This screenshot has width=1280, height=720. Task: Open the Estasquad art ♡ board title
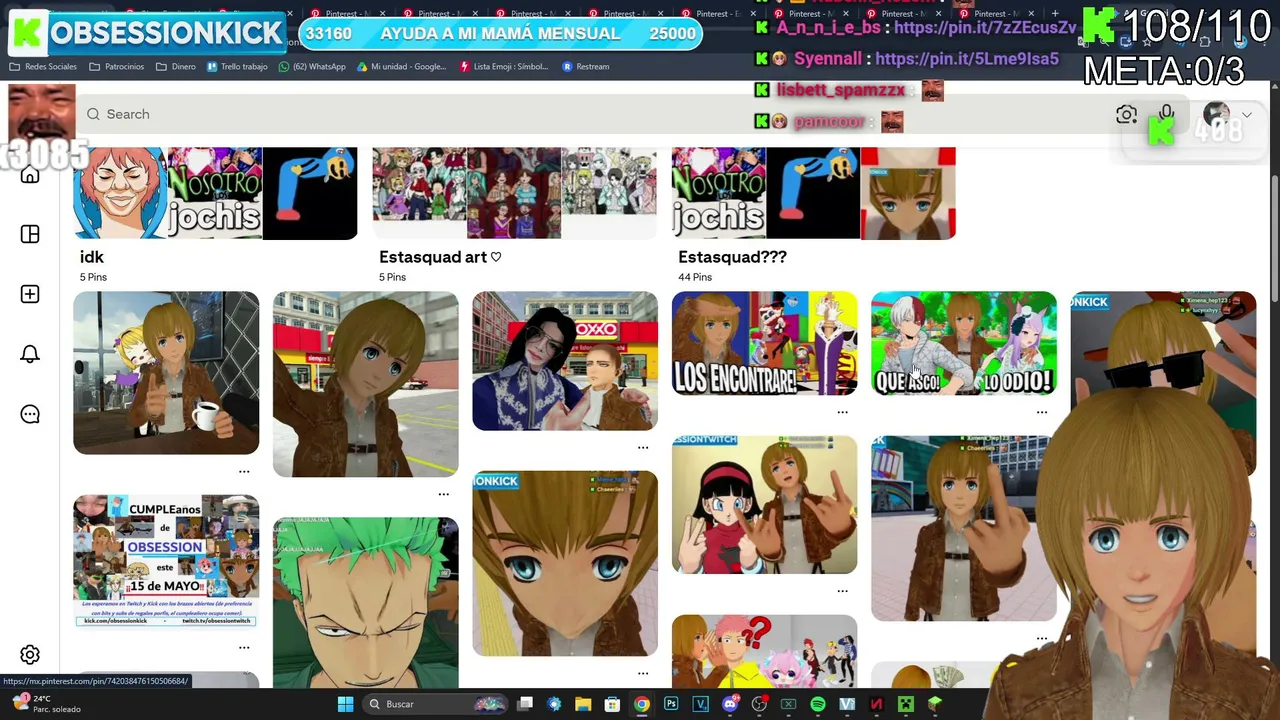pos(440,257)
